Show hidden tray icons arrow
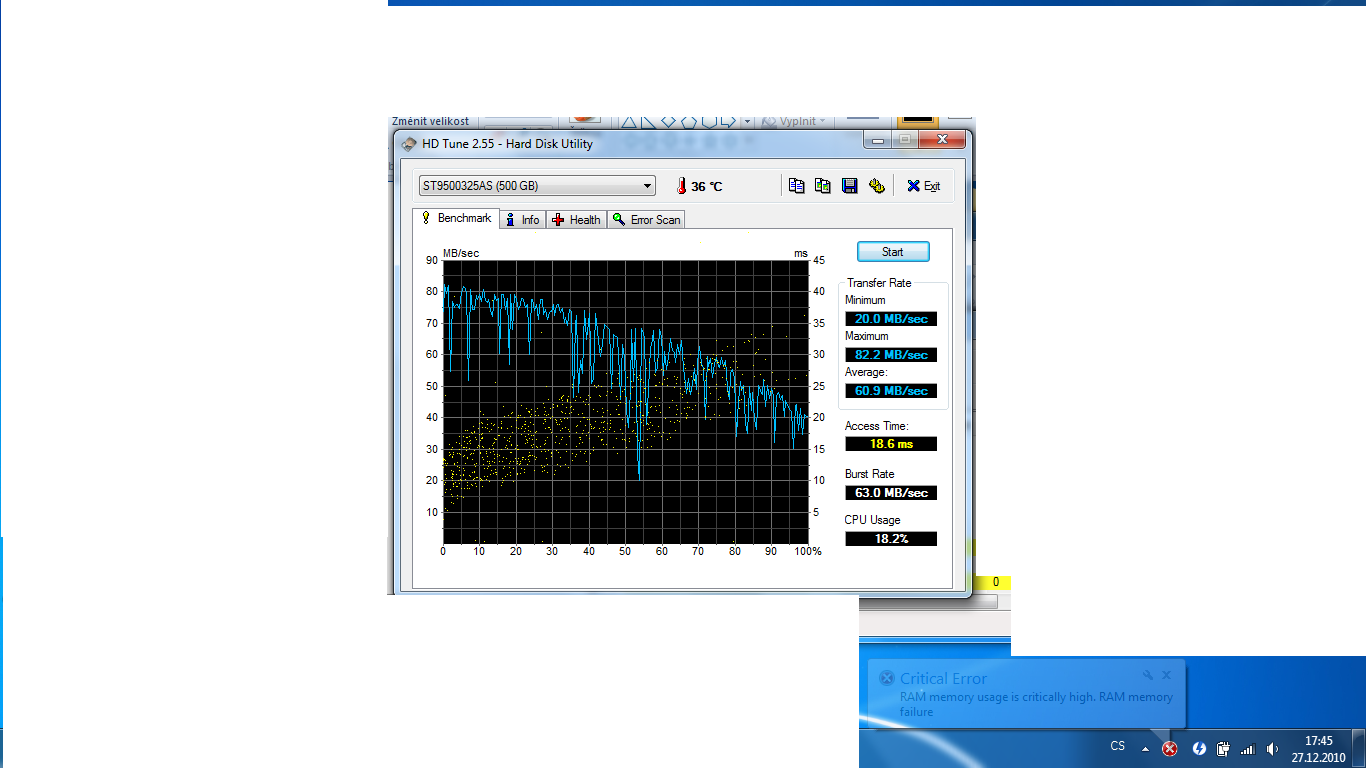The image size is (1366, 768). coord(1145,748)
